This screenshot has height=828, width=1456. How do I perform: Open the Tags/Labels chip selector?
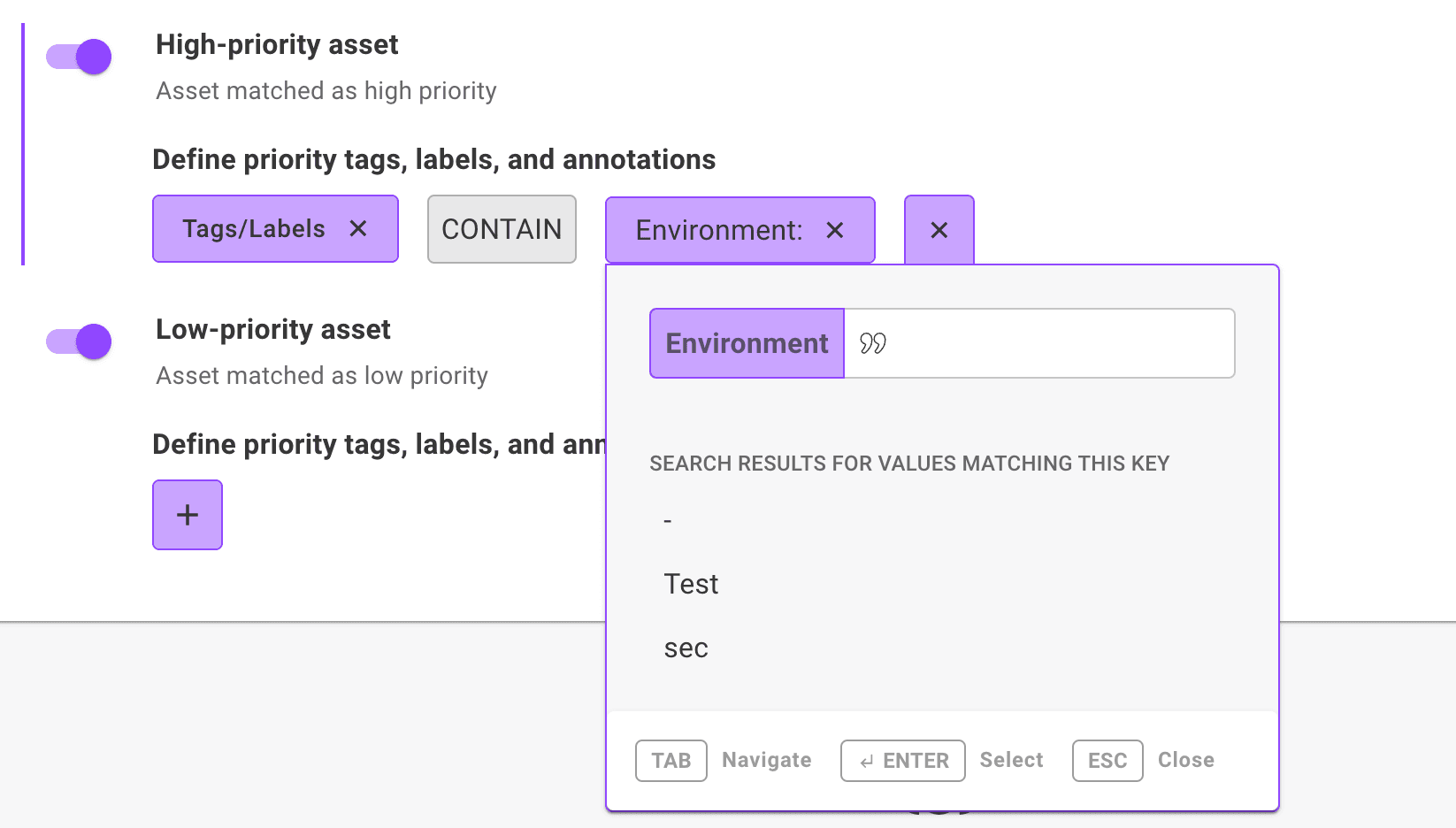(254, 229)
